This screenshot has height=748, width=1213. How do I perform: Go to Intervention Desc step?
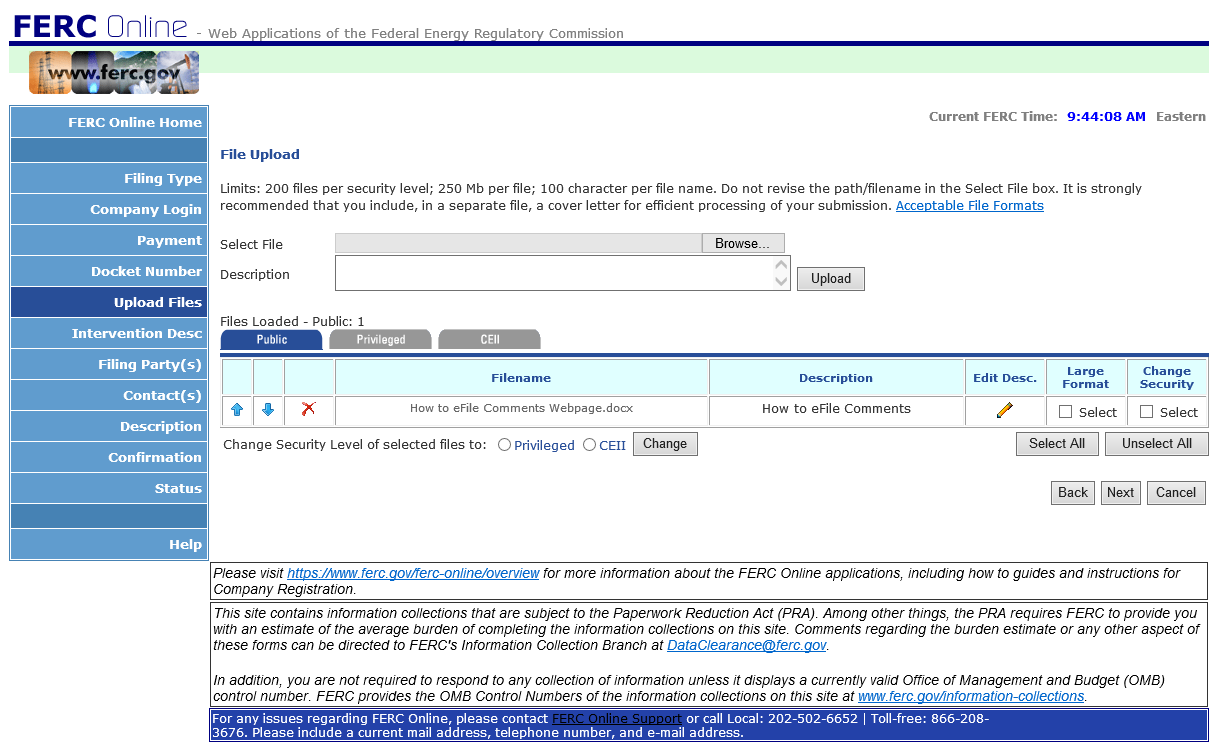point(109,333)
